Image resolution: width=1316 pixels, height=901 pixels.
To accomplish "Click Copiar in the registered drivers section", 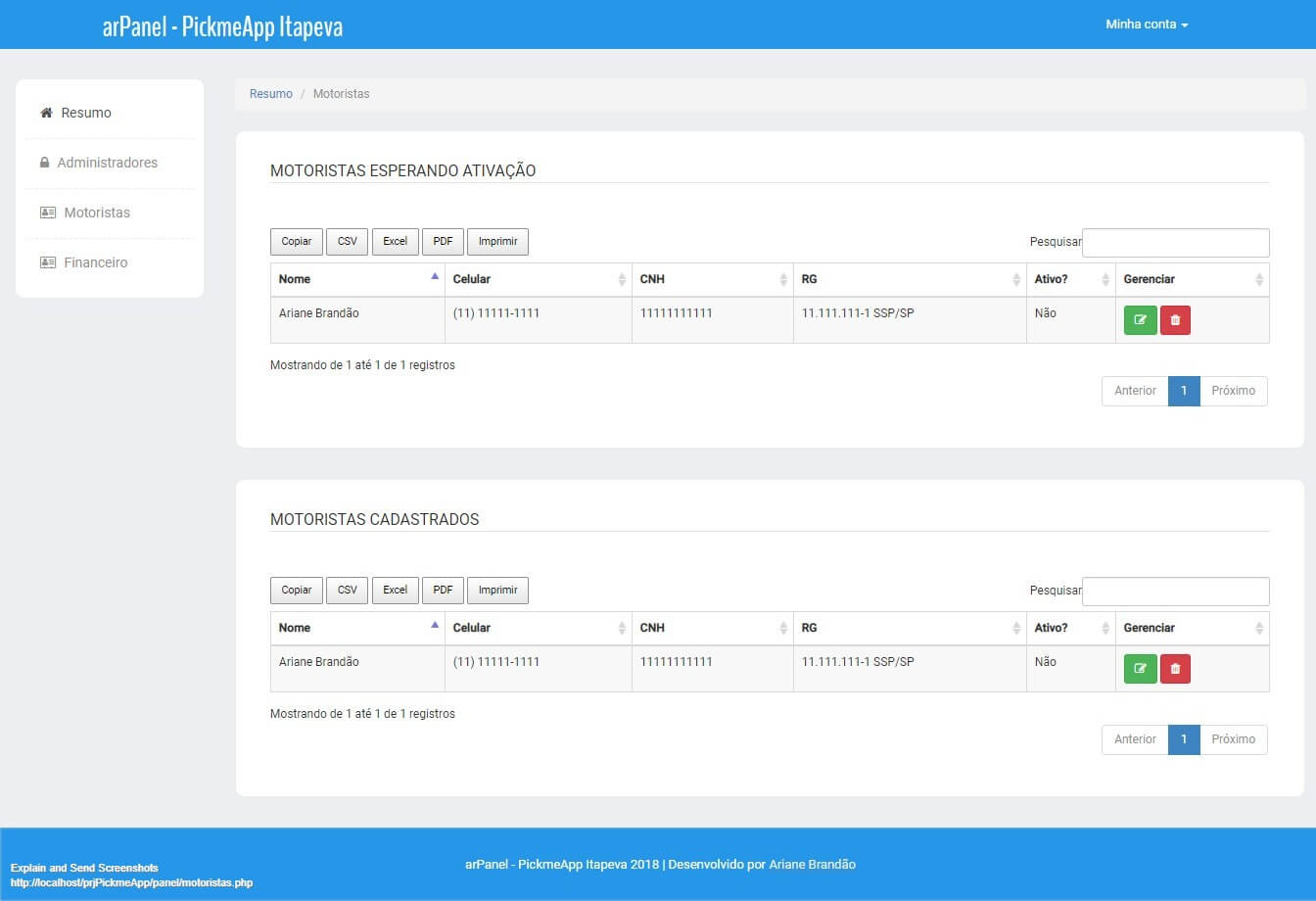I will coord(297,591).
